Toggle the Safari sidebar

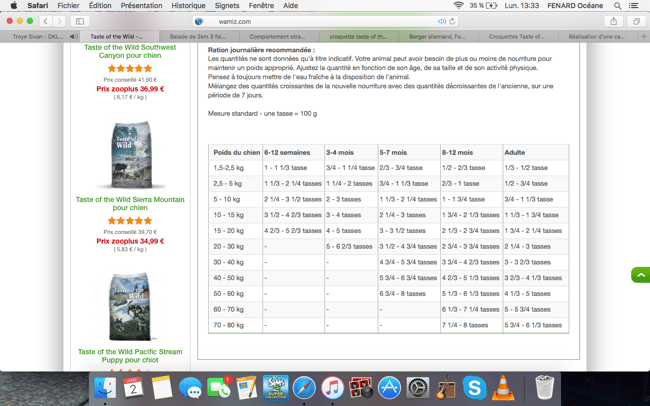(x=80, y=21)
